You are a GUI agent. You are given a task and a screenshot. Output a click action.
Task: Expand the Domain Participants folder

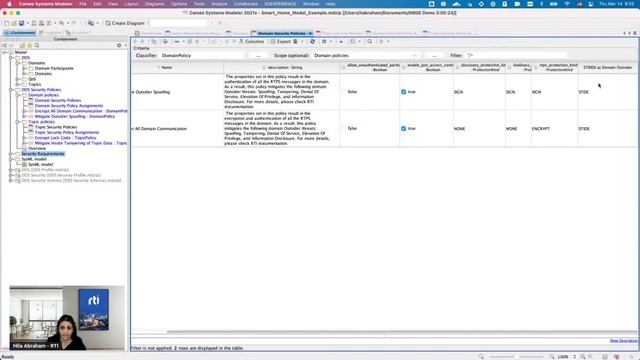[x=24, y=68]
